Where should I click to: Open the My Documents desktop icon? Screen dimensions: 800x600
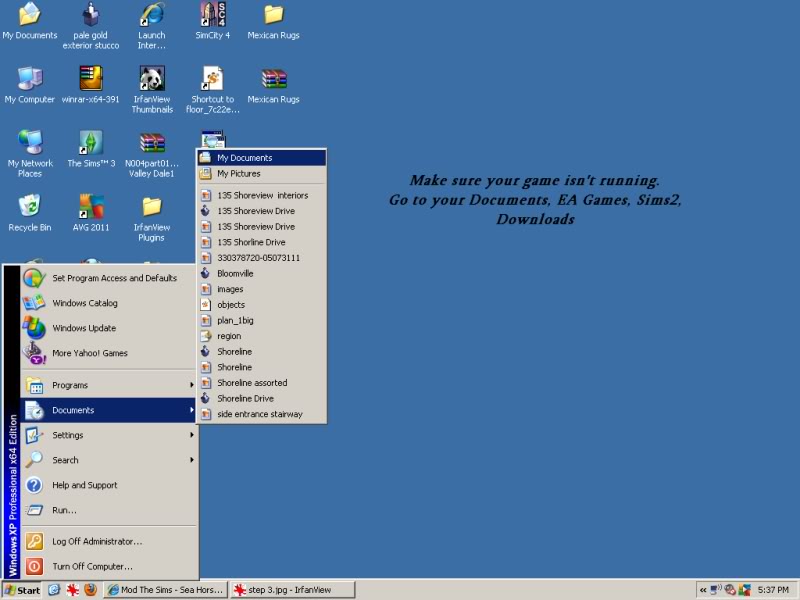coord(30,21)
